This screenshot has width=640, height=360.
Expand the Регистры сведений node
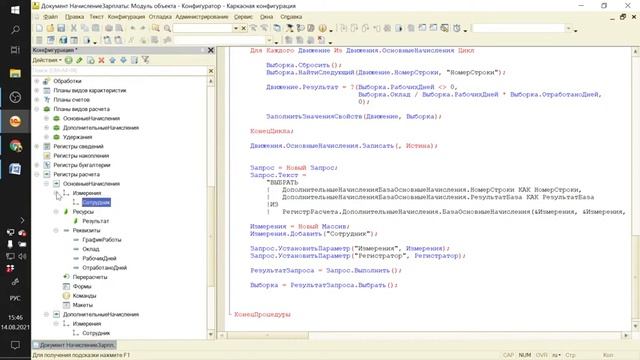(37, 146)
